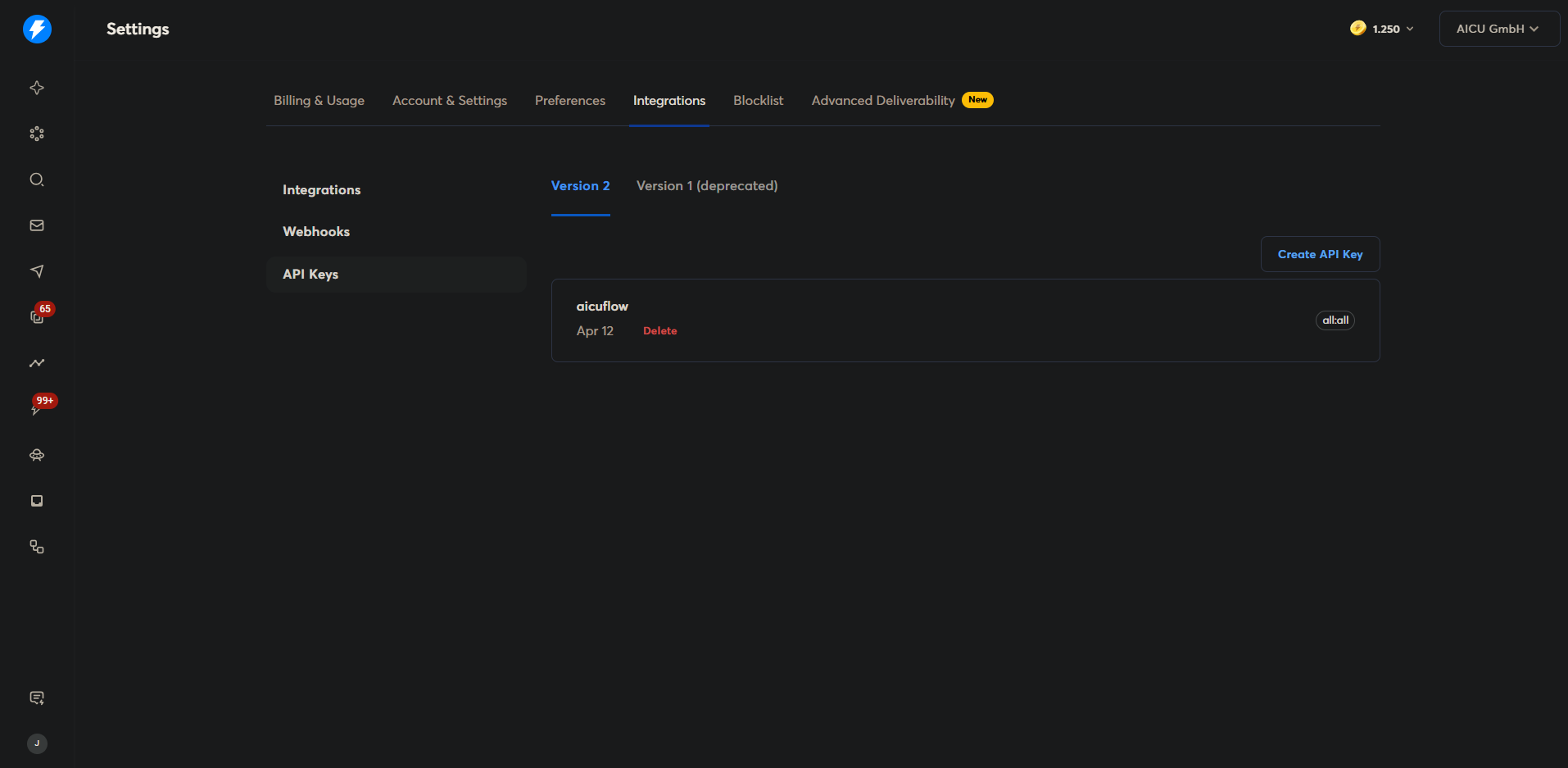
Task: Open the magnifier search icon in sidebar
Action: point(37,180)
